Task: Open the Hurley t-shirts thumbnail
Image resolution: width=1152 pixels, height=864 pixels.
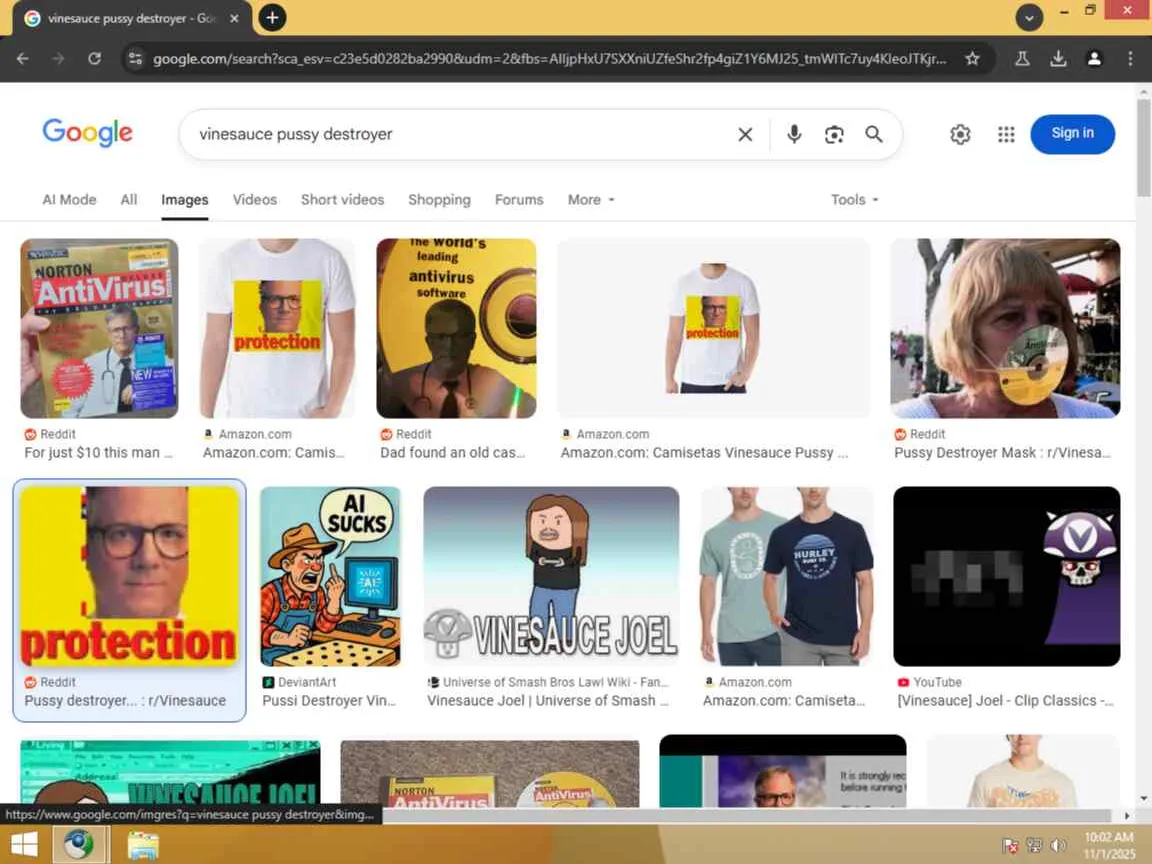Action: pos(786,576)
